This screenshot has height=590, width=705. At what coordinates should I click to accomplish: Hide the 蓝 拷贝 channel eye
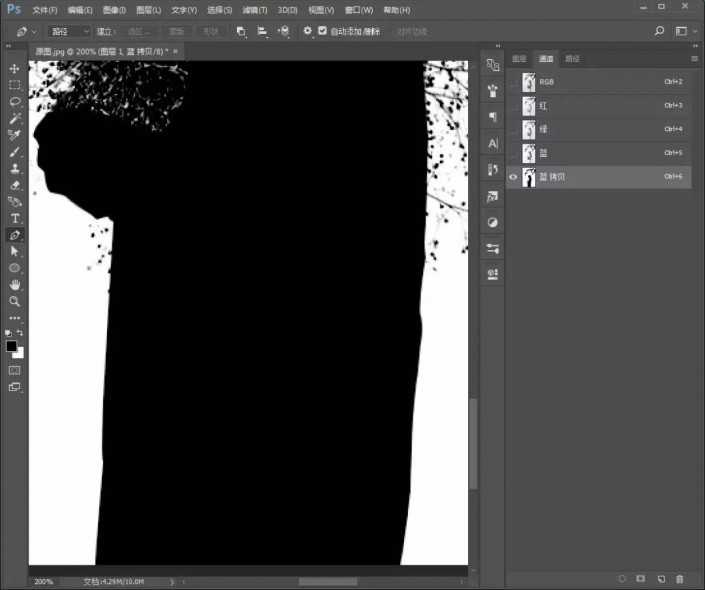(514, 177)
